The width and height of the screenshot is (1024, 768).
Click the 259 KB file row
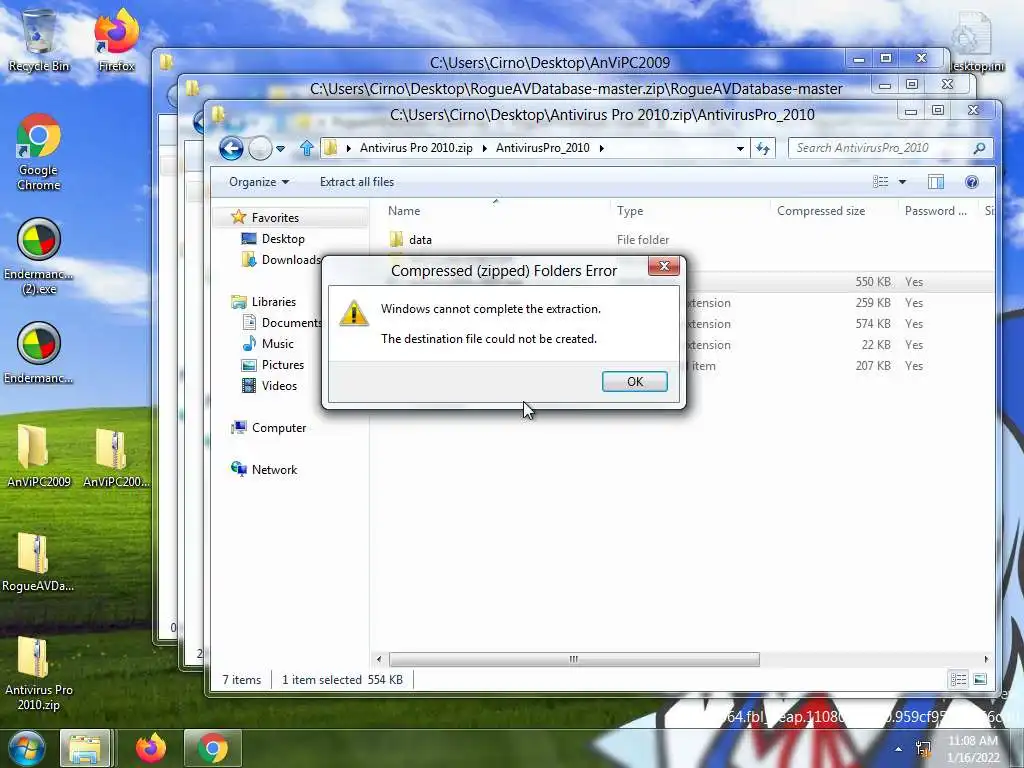pos(839,303)
